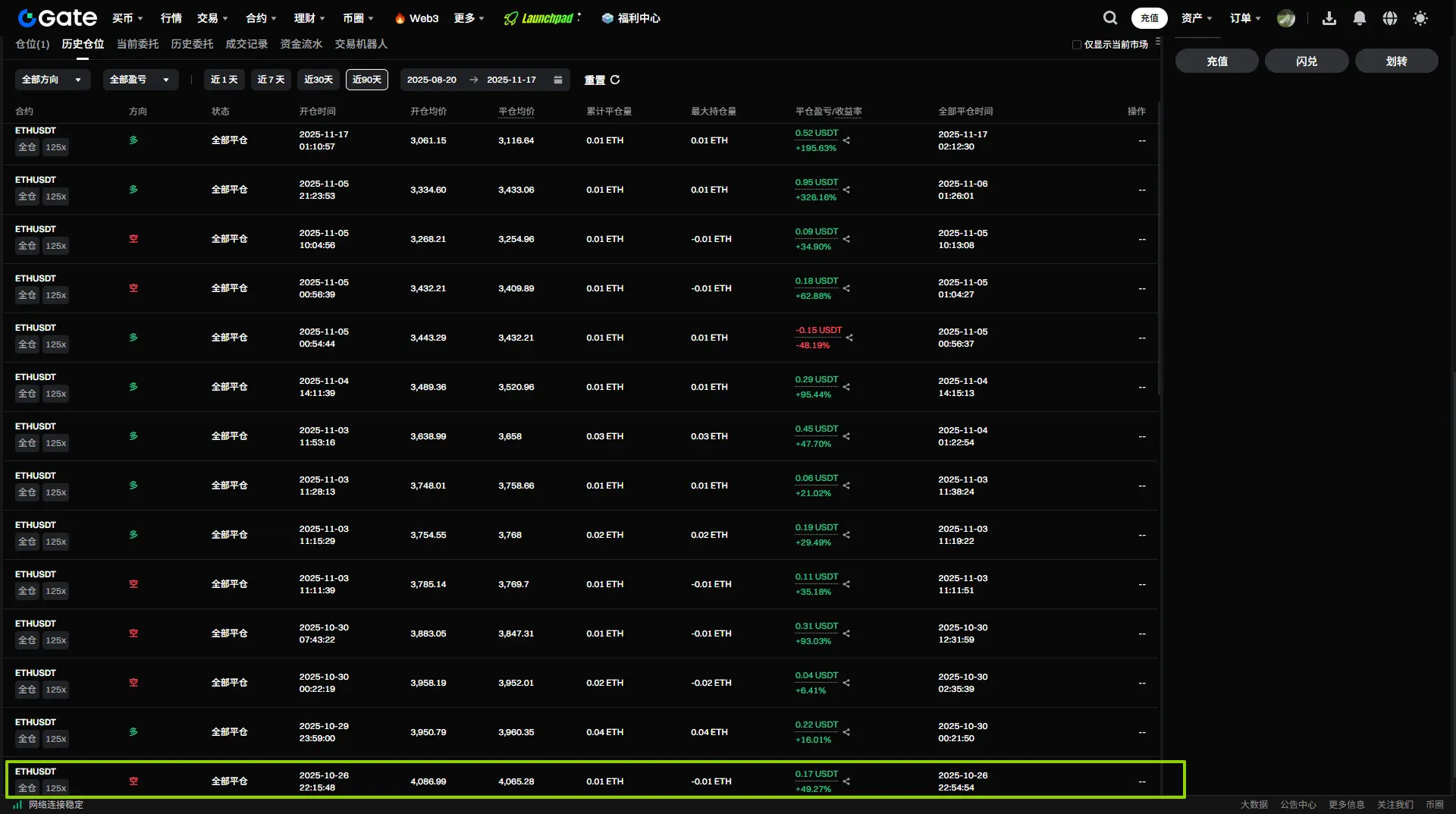Share the position opened 2025-11-03 11:15:29
Screen dimensions: 1456x814
(846, 535)
